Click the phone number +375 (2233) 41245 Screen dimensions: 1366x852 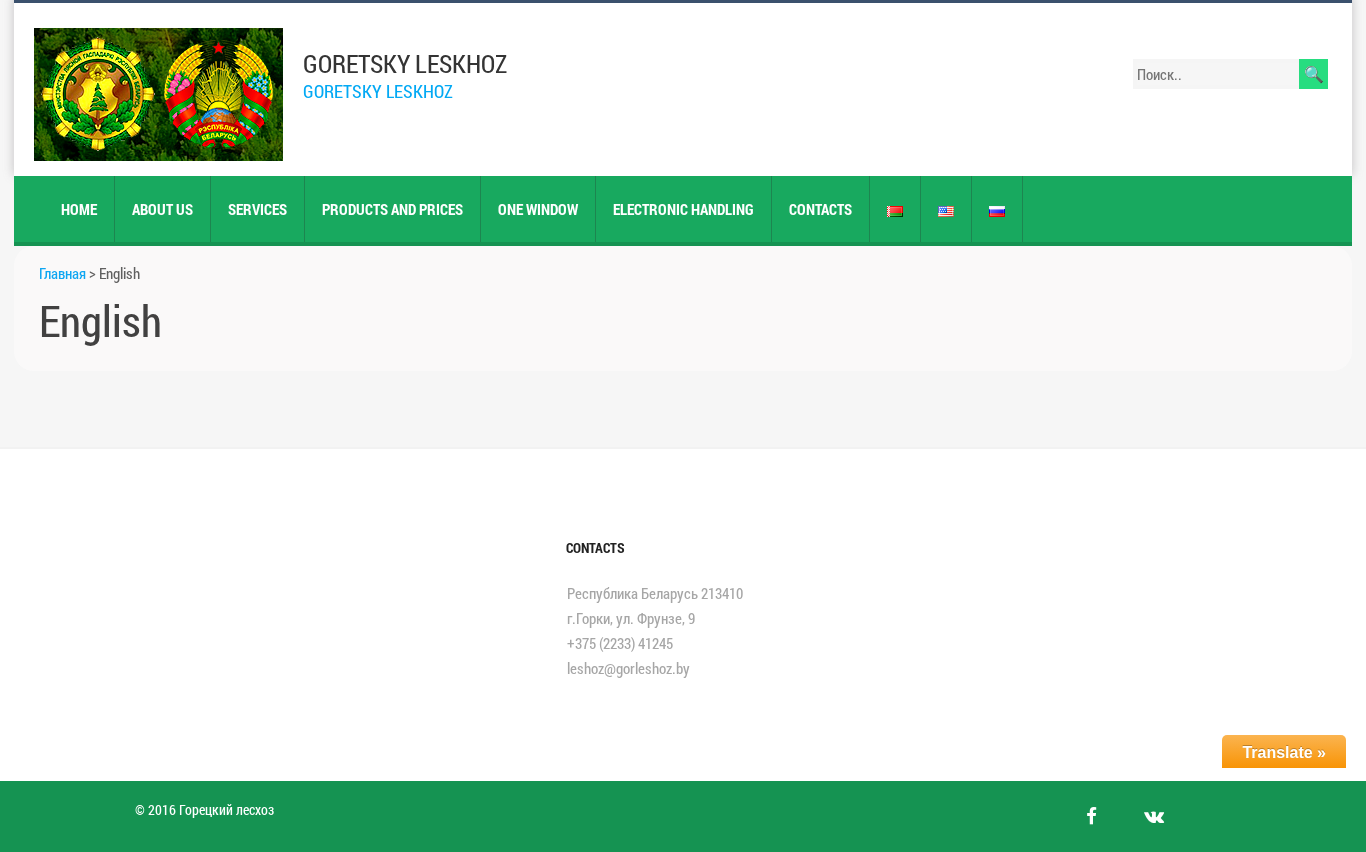(620, 643)
